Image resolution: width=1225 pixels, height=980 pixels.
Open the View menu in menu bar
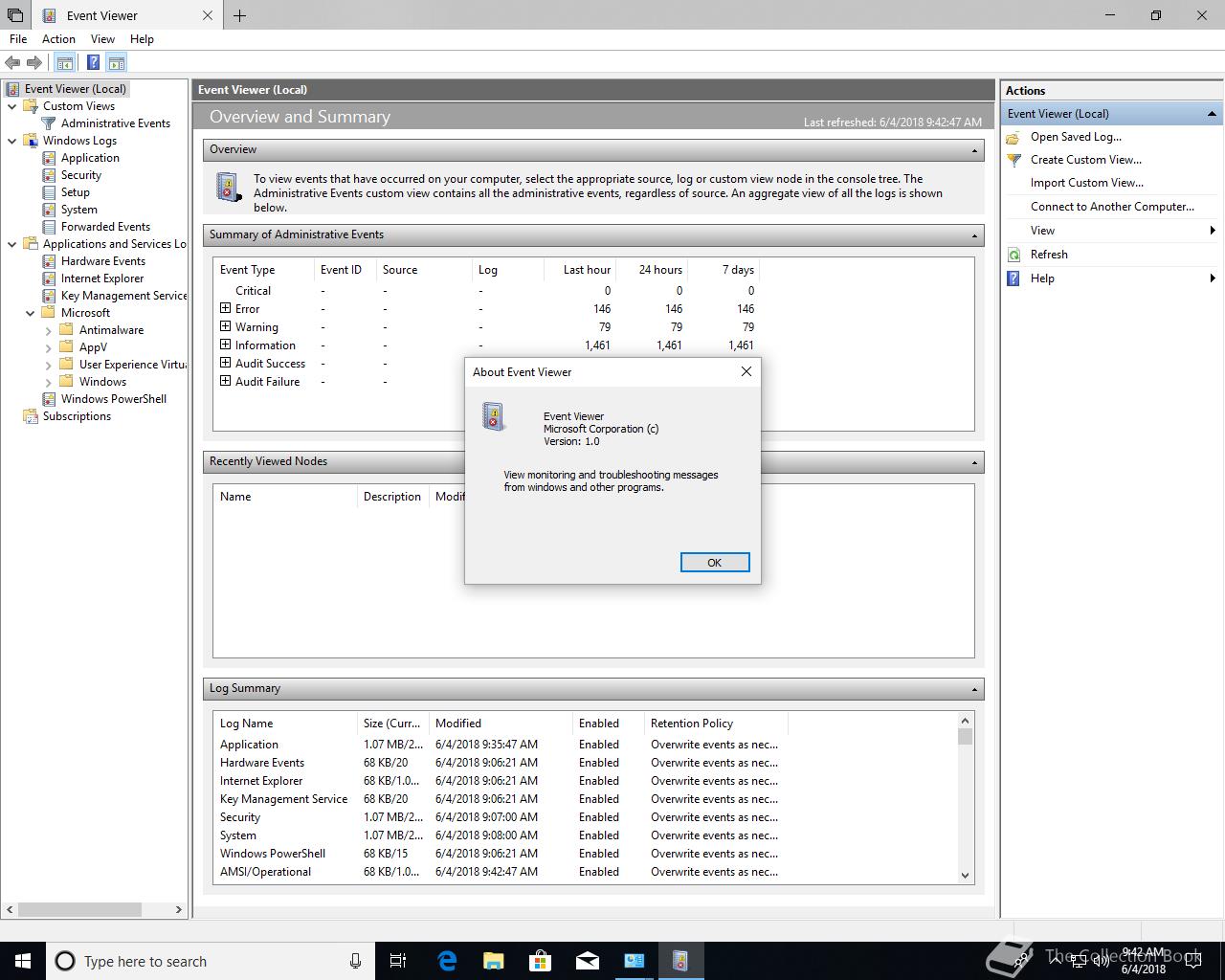click(x=102, y=39)
